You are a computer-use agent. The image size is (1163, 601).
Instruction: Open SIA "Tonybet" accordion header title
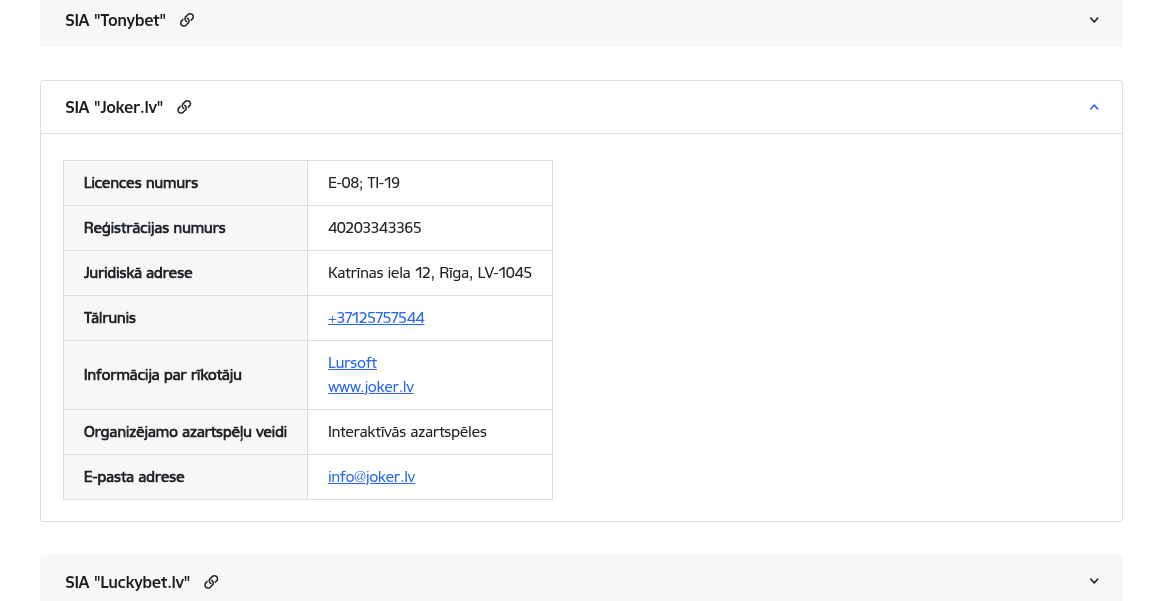(116, 21)
